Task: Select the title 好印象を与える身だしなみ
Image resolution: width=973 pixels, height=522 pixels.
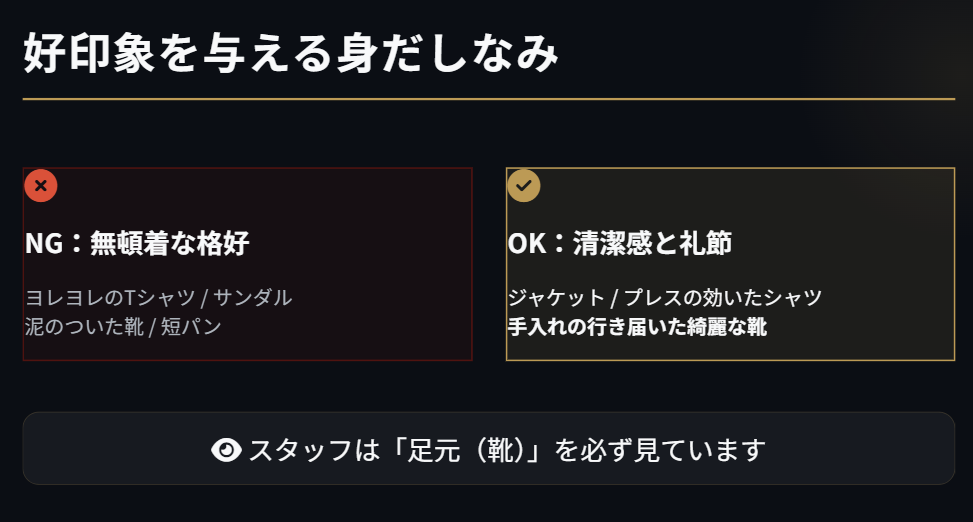Action: [290, 53]
